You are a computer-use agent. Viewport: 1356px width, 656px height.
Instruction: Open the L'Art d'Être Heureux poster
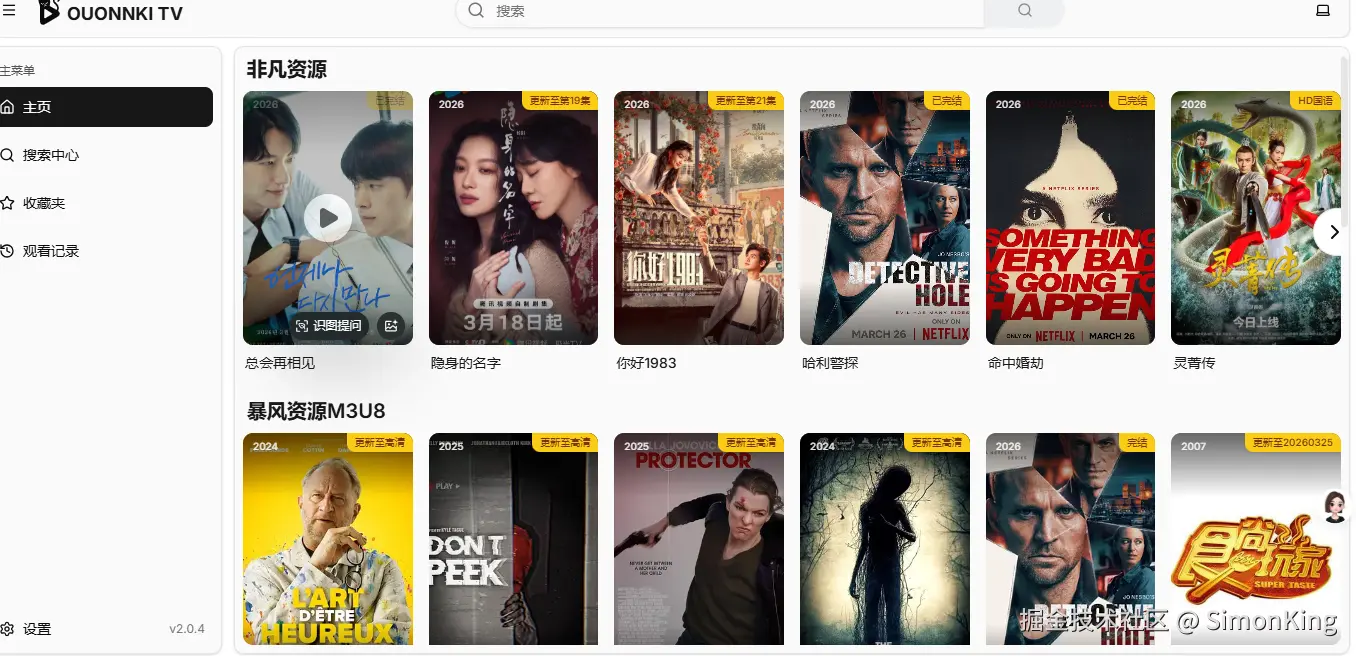[x=328, y=539]
